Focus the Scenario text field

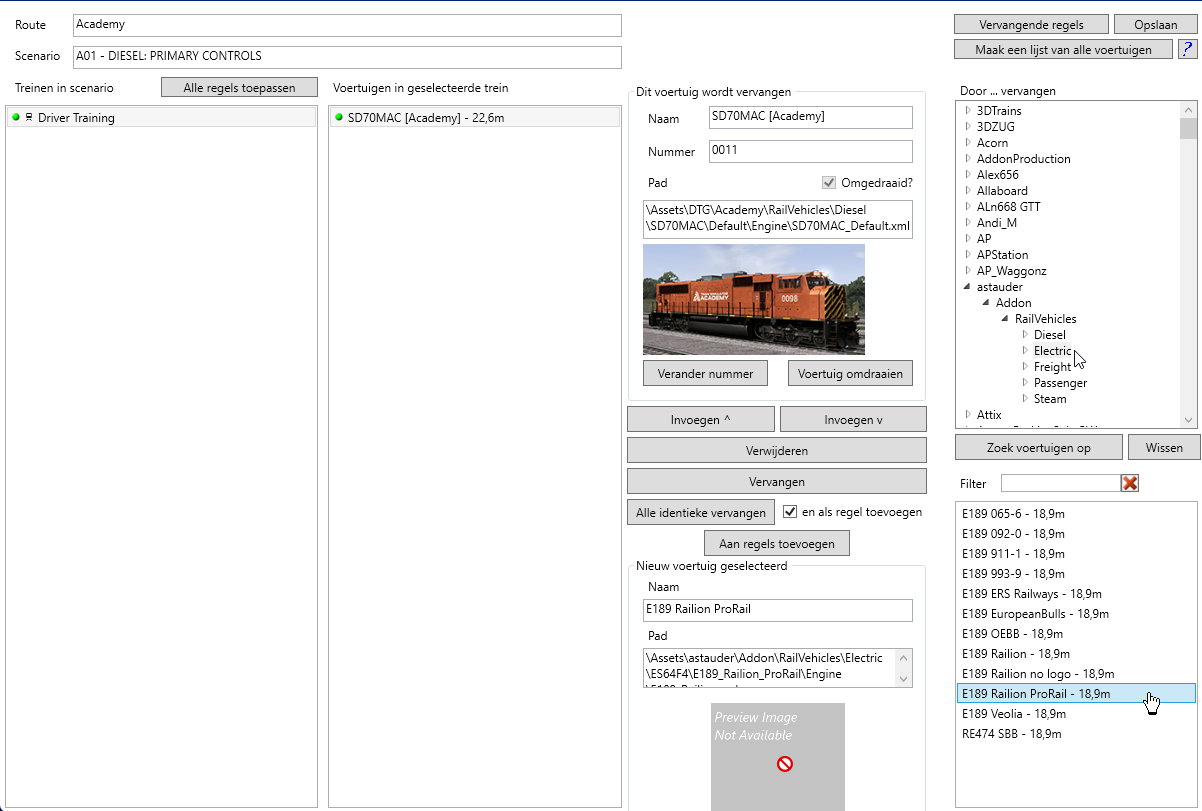coord(348,57)
